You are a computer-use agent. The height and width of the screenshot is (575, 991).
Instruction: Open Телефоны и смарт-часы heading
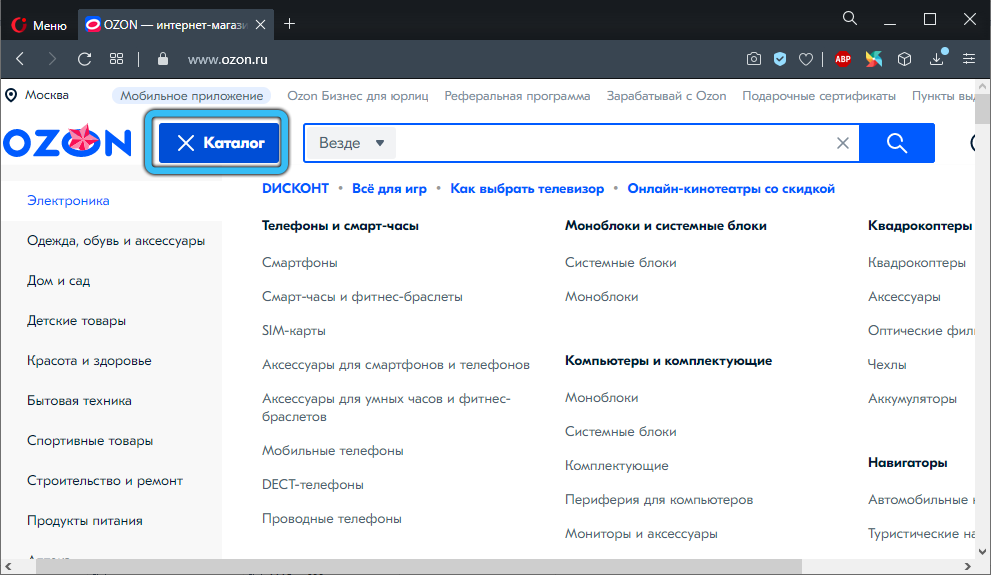(340, 226)
